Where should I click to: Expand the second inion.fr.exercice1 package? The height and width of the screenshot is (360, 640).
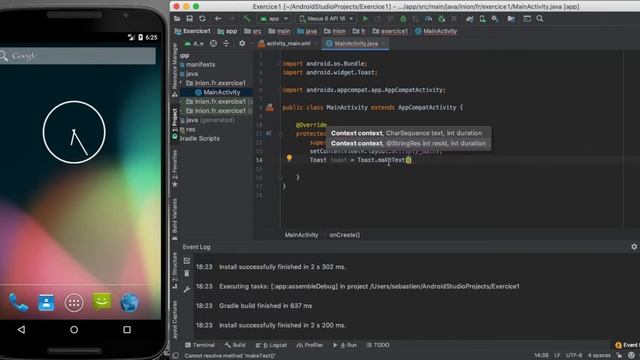(x=181, y=101)
